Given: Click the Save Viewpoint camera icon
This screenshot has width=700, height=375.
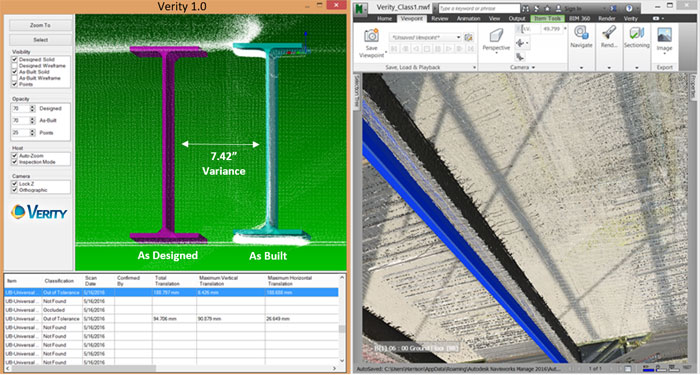Looking at the screenshot, I should click(371, 36).
